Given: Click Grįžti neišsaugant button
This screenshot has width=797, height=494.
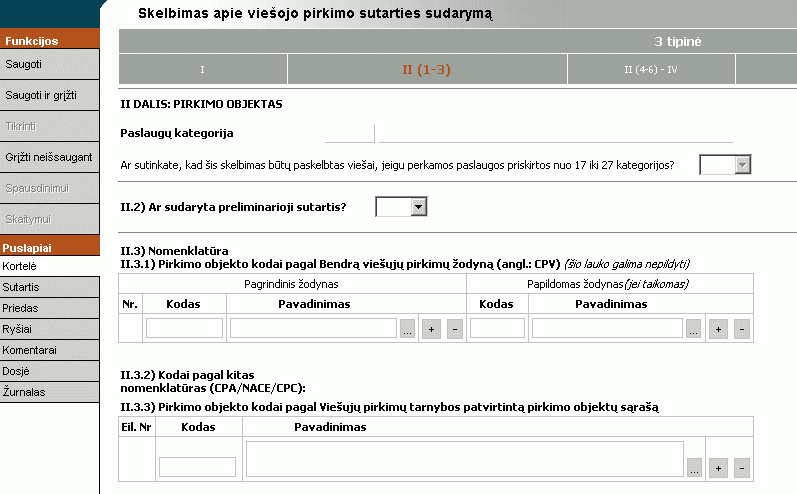Looking at the screenshot, I should point(49,157).
